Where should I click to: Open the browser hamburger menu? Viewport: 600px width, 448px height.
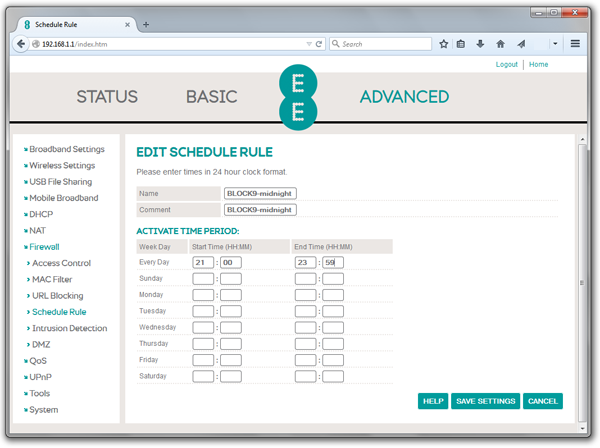575,44
